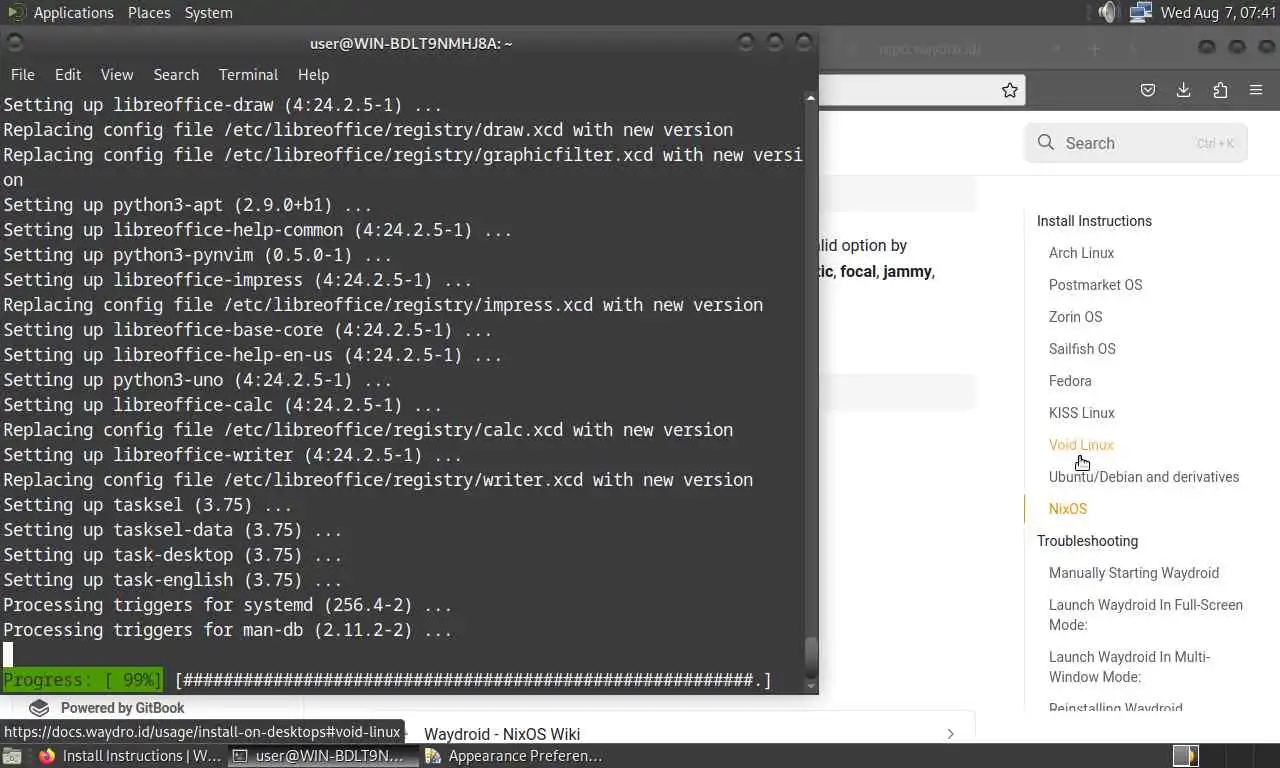1280x768 pixels.
Task: Click the clock showing Wed Aug 7, 07:41
Action: pyautogui.click(x=1217, y=13)
